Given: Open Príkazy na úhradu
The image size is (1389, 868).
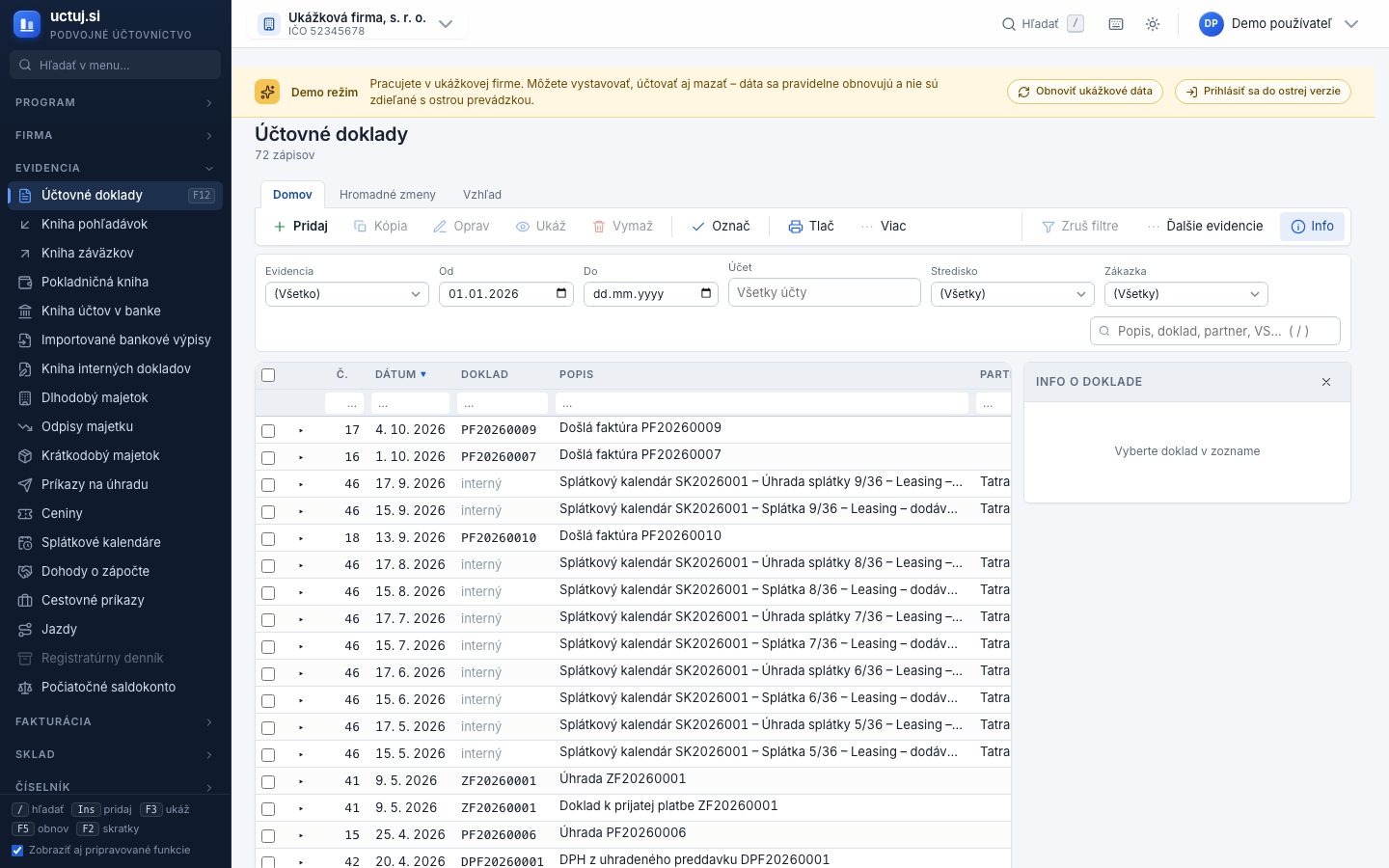Looking at the screenshot, I should coord(115,484).
